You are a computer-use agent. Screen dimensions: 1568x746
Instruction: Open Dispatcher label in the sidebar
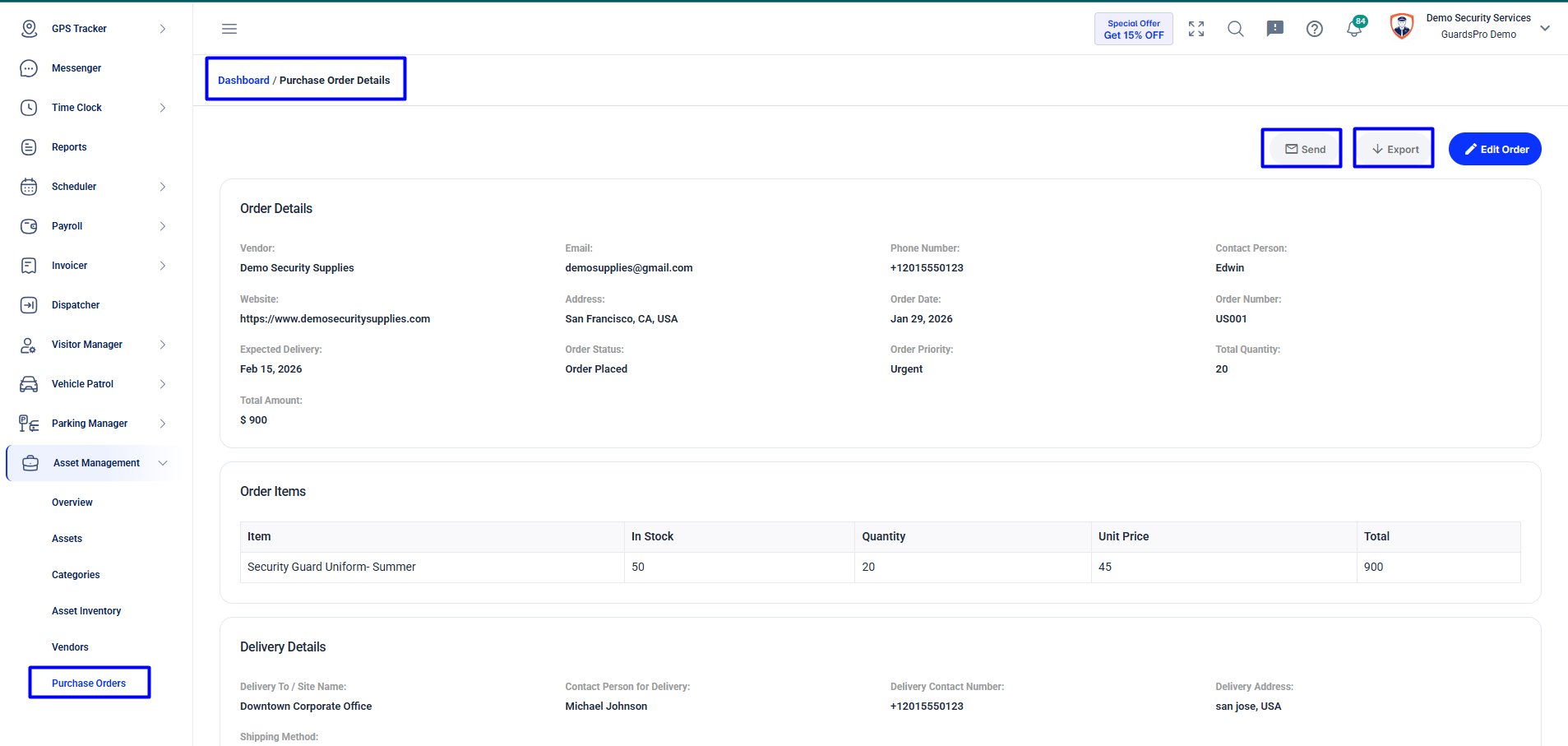click(76, 305)
